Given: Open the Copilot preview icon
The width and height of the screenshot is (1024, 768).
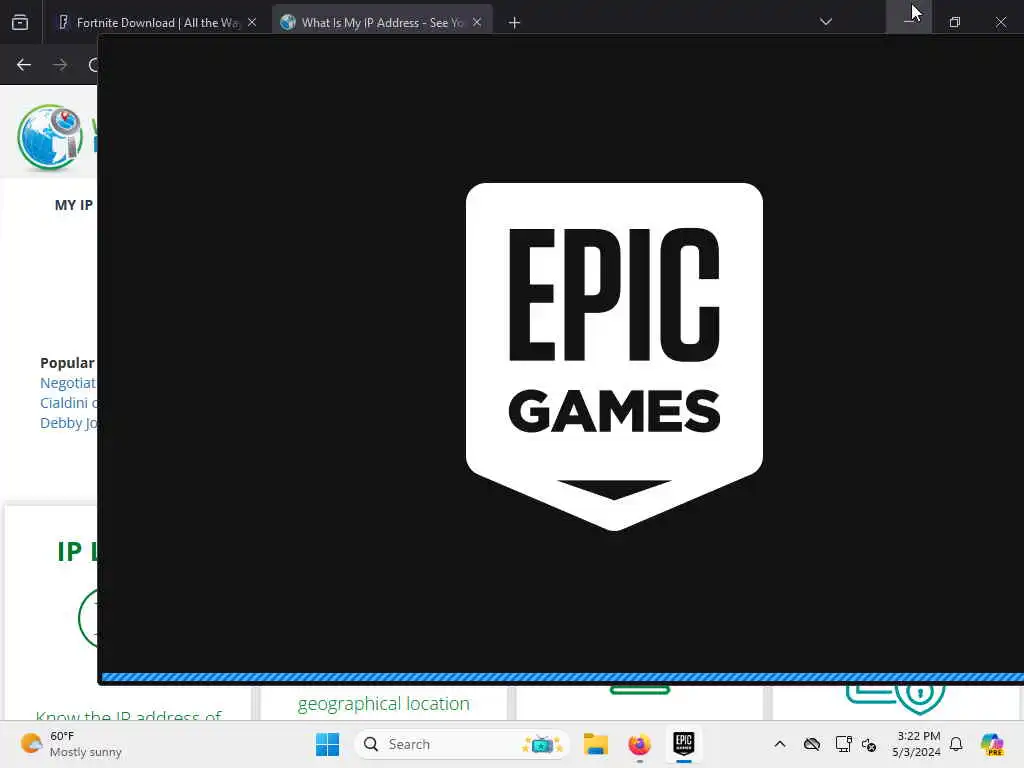Looking at the screenshot, I should [x=992, y=744].
